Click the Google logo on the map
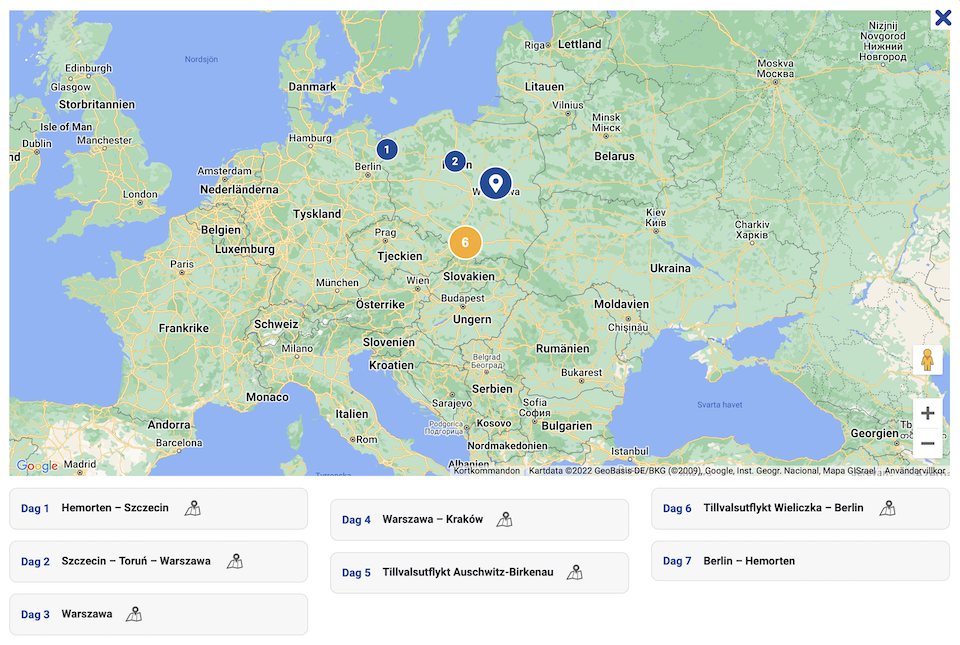Image resolution: width=960 pixels, height=645 pixels. 37,466
